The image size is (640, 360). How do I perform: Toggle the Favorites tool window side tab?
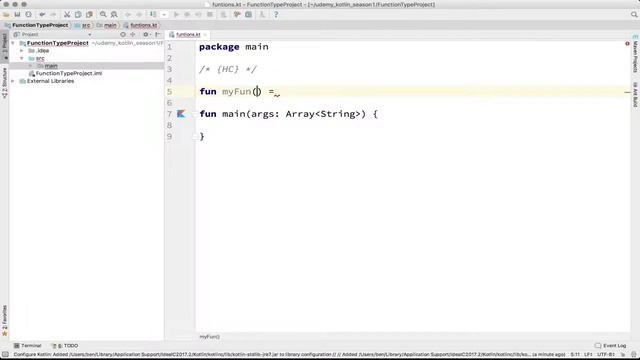pos(4,321)
